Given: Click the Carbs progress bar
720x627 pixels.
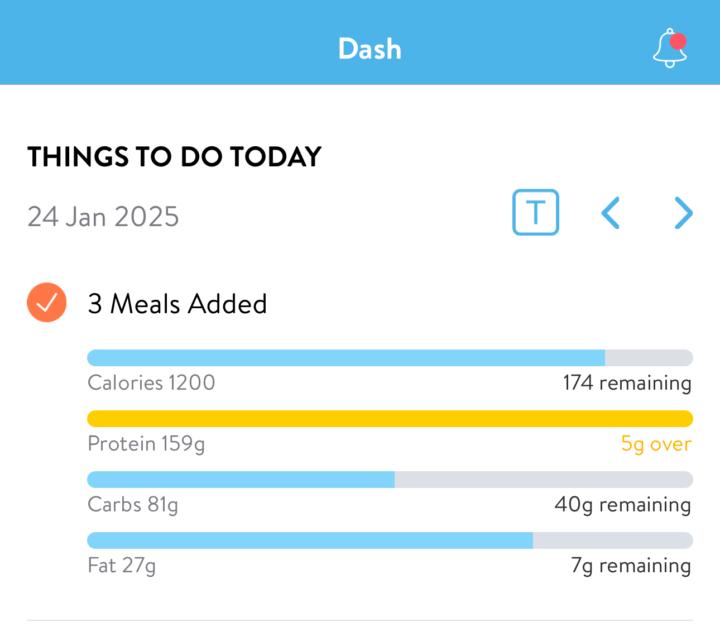Looking at the screenshot, I should (390, 479).
